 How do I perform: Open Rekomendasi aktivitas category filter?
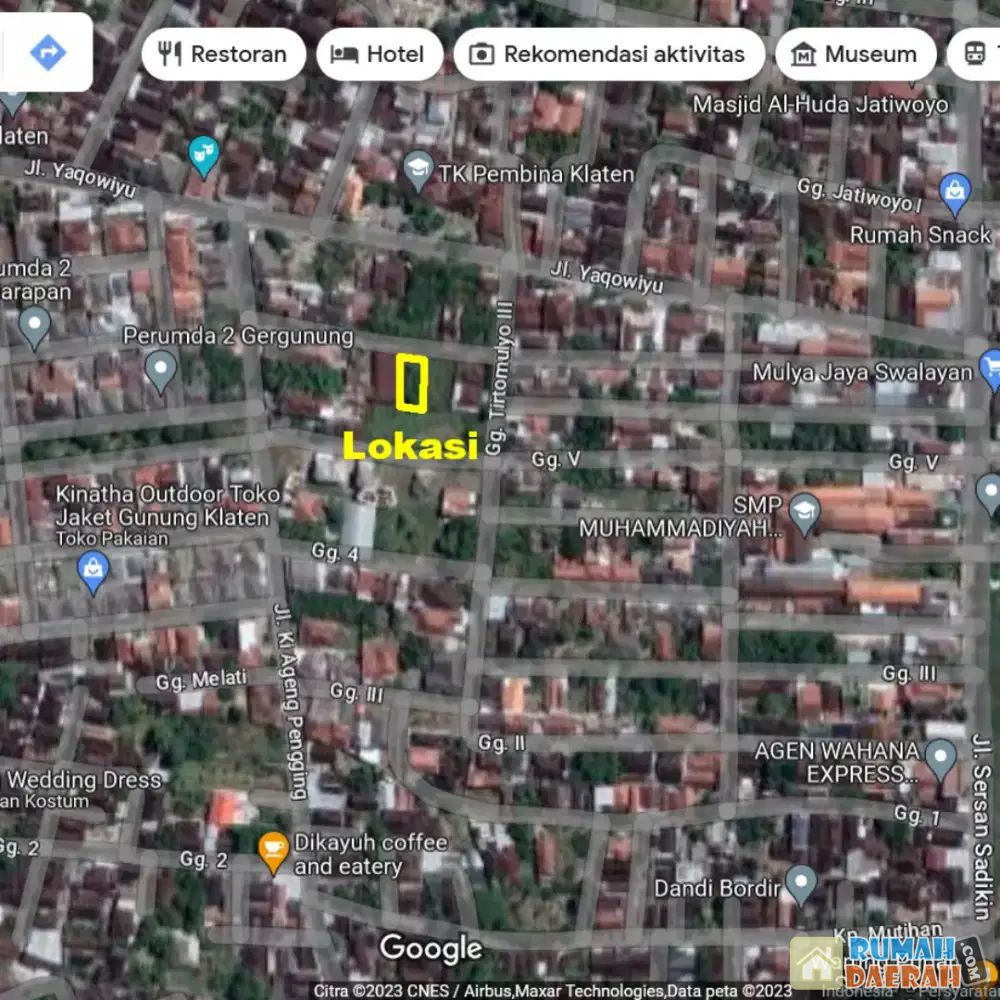click(x=608, y=54)
